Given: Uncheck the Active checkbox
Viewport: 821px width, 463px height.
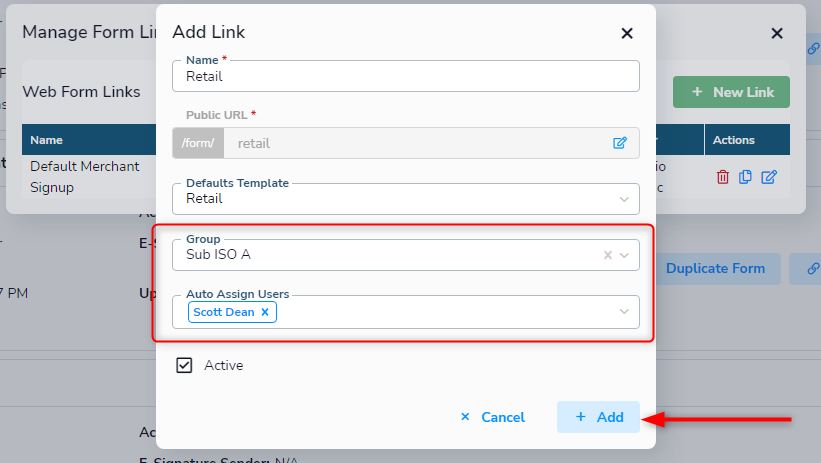Looking at the screenshot, I should pos(184,365).
